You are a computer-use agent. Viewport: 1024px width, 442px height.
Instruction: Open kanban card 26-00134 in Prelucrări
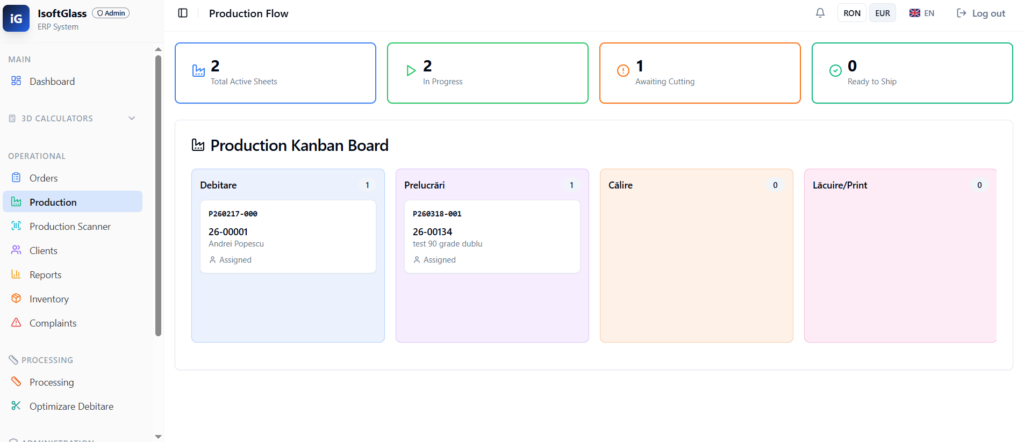(492, 236)
